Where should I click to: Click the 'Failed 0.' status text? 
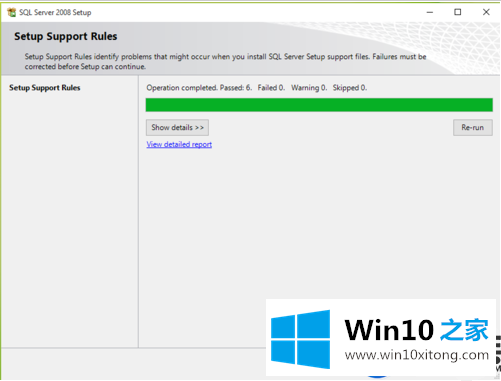click(x=271, y=88)
